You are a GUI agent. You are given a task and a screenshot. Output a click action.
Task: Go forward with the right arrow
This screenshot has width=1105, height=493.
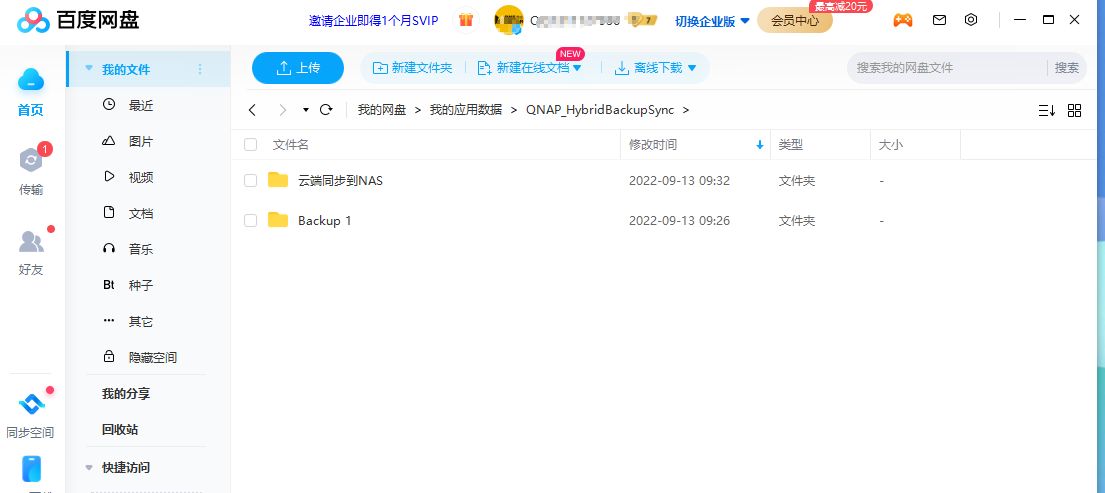click(x=283, y=110)
